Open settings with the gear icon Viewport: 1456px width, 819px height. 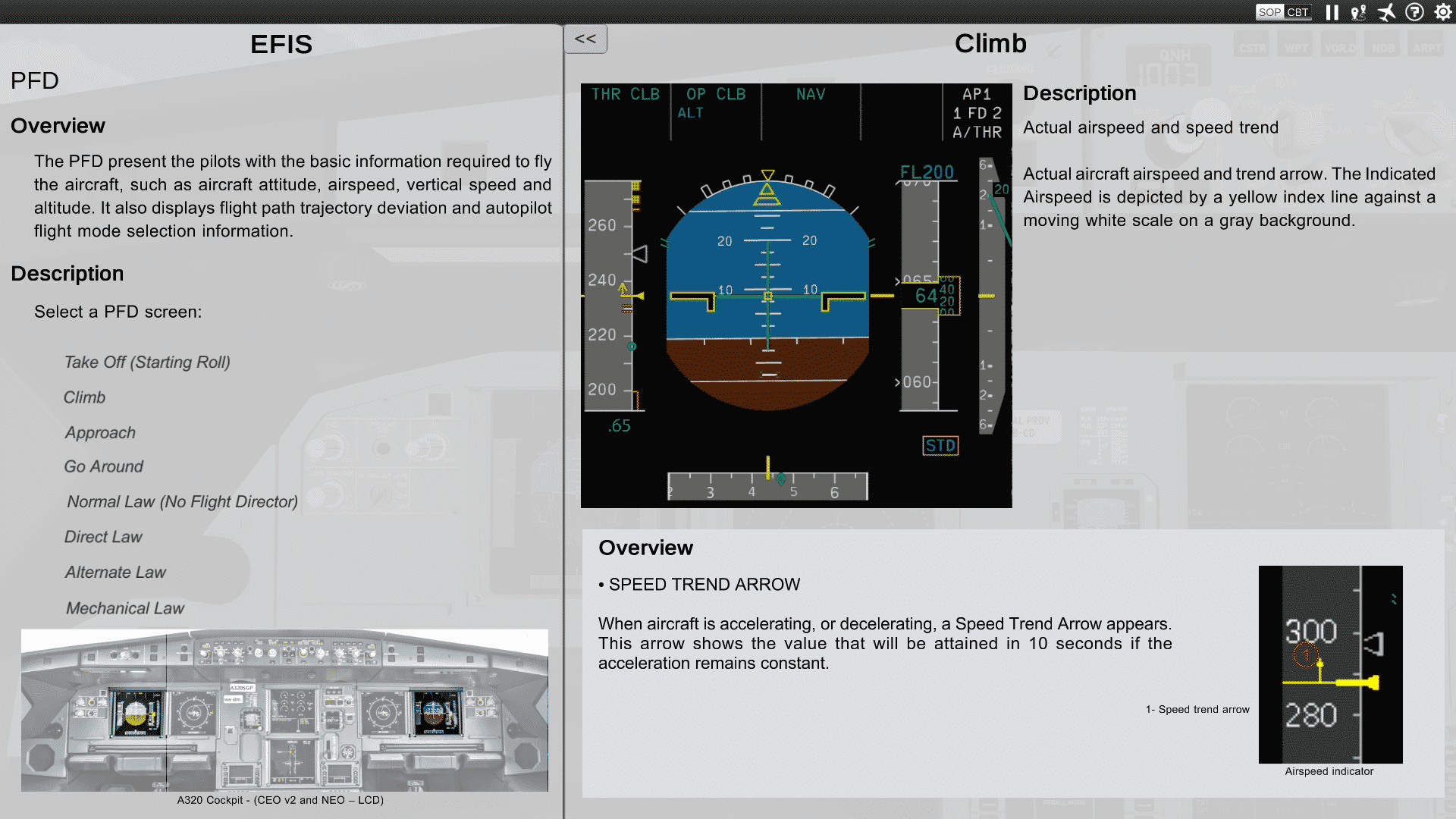point(1442,12)
